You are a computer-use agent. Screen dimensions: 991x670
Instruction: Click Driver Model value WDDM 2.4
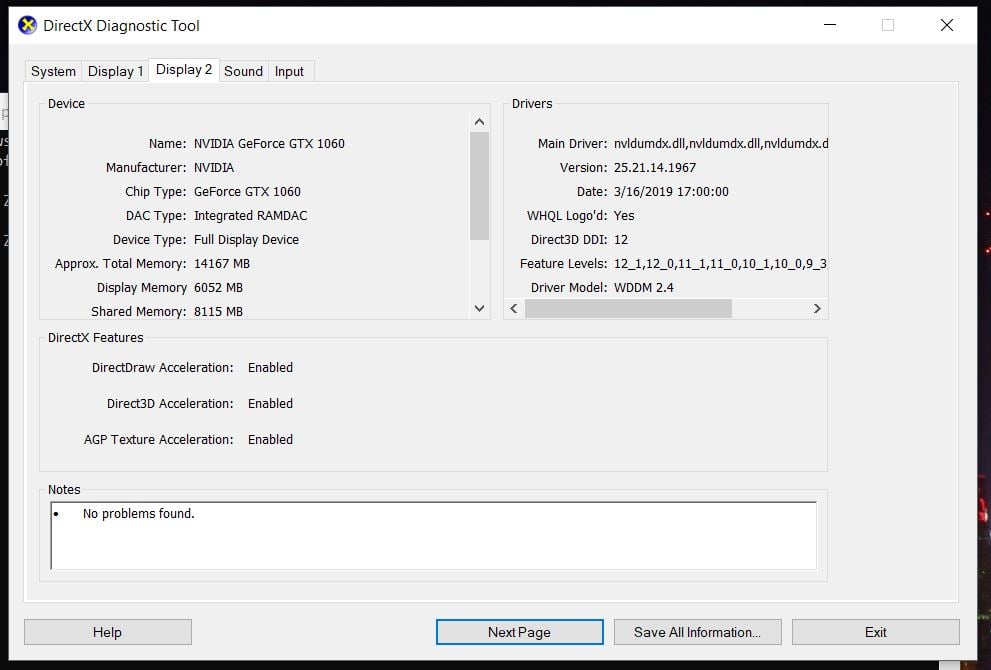[643, 288]
